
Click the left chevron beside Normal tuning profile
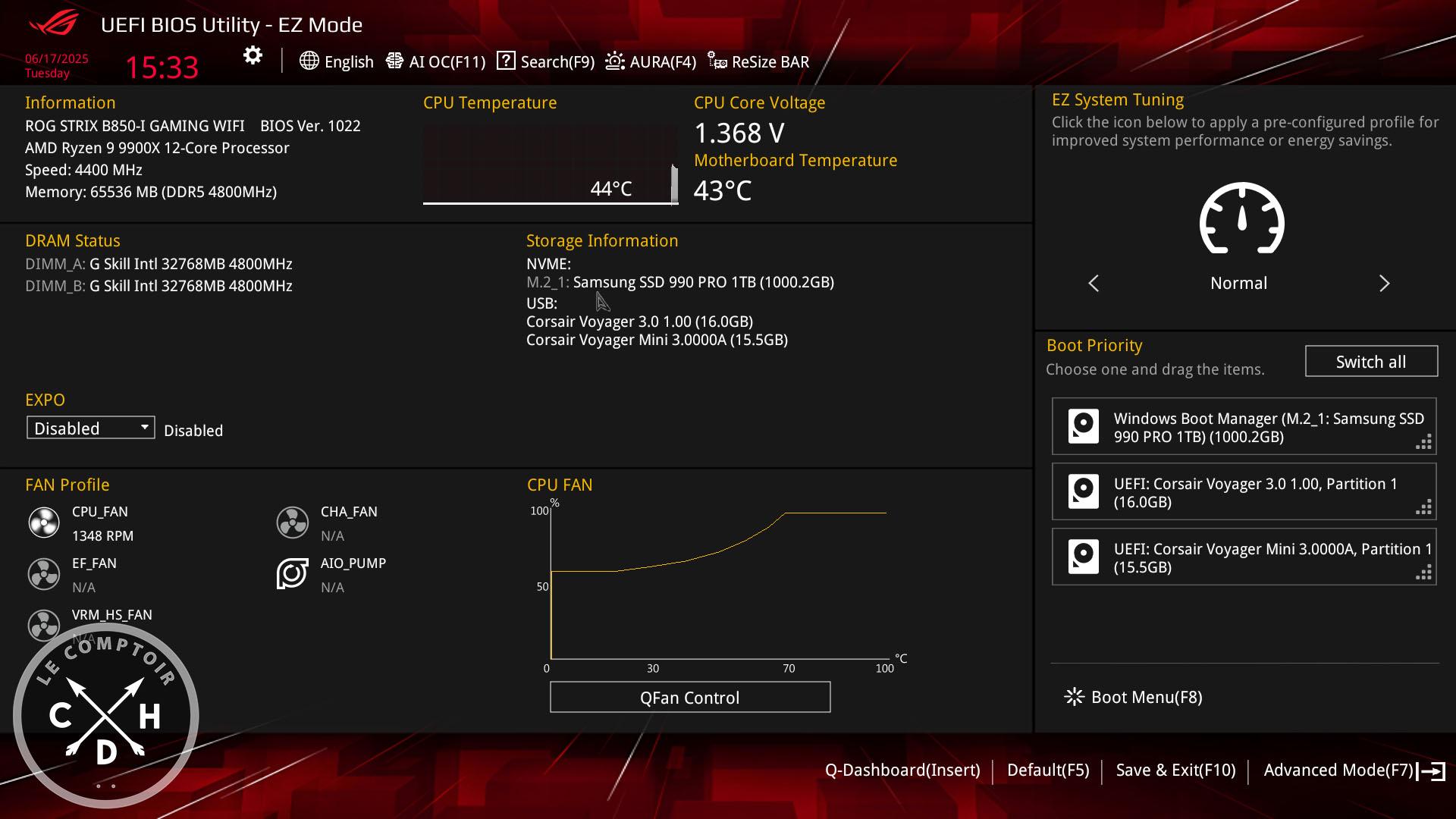point(1093,284)
